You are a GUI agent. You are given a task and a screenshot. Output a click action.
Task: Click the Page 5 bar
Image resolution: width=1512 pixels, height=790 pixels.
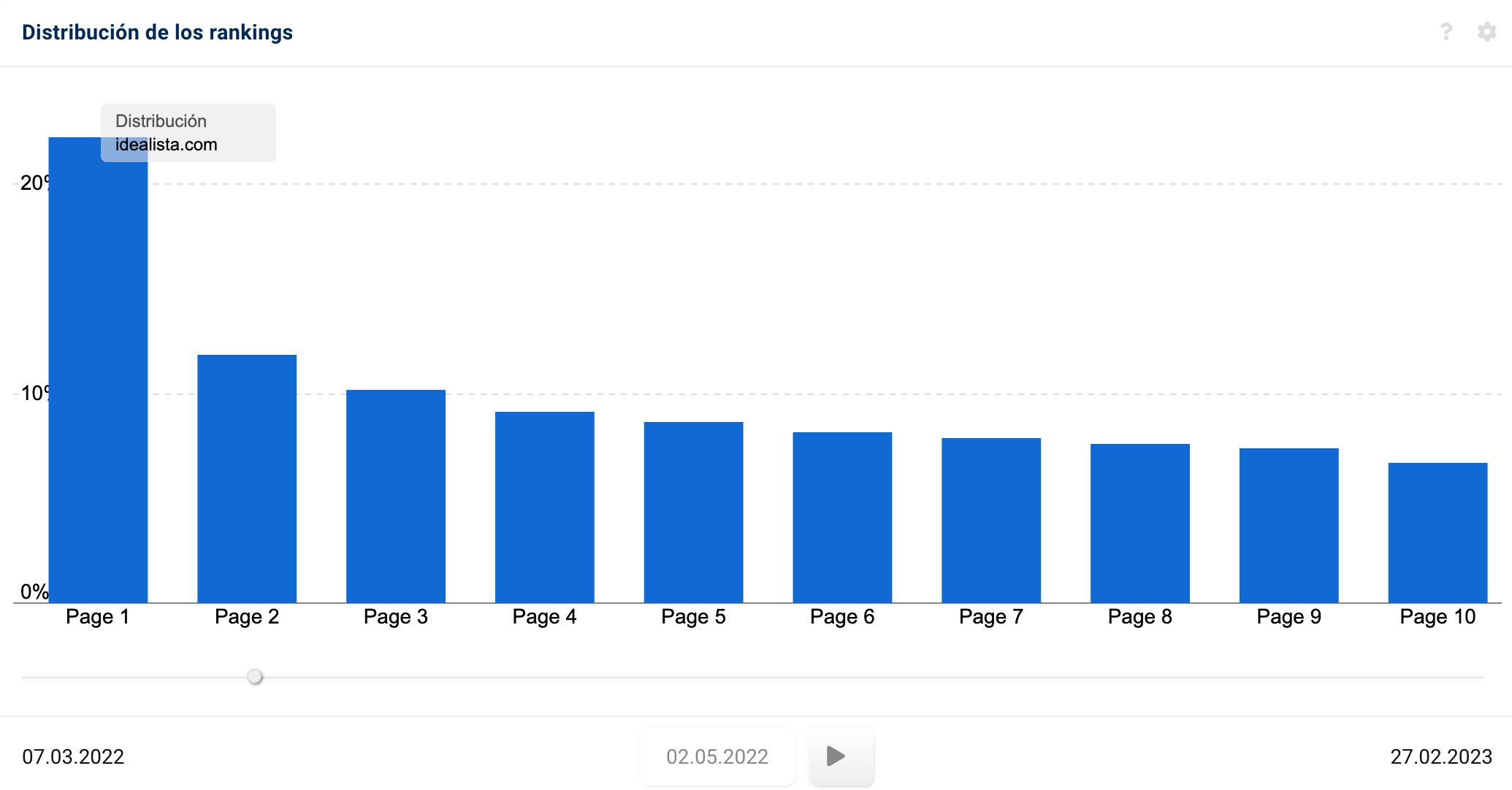(694, 511)
